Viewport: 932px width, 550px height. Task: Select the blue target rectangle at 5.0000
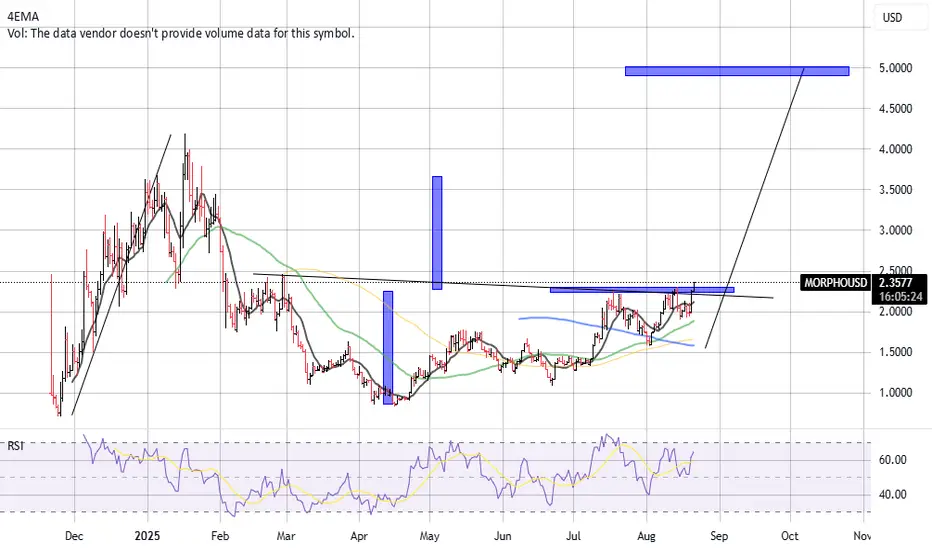click(x=737, y=71)
